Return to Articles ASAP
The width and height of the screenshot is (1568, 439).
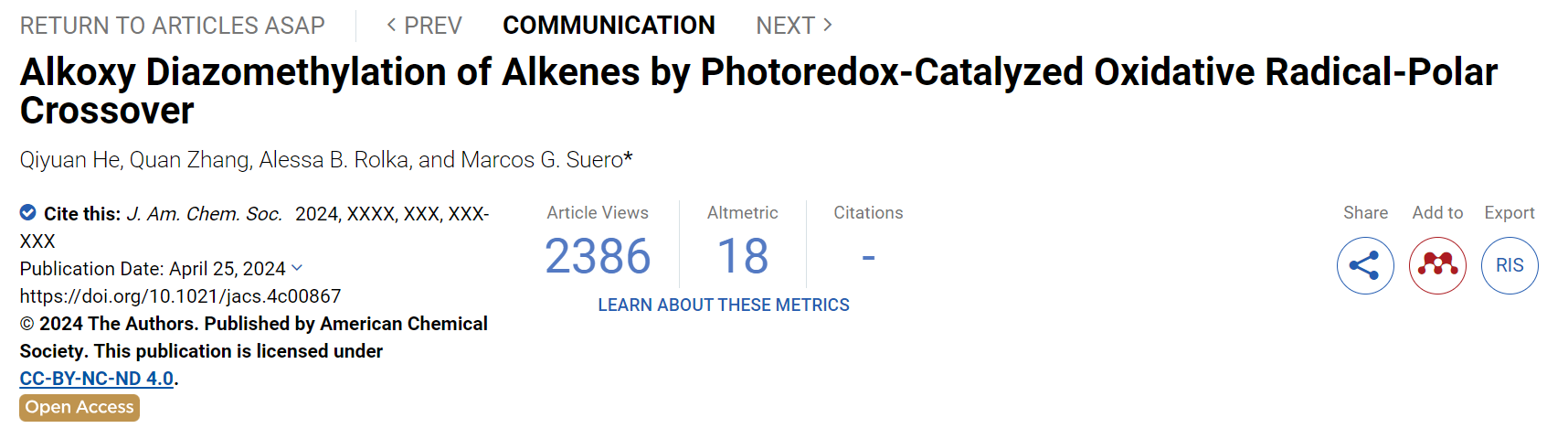pyautogui.click(x=173, y=26)
